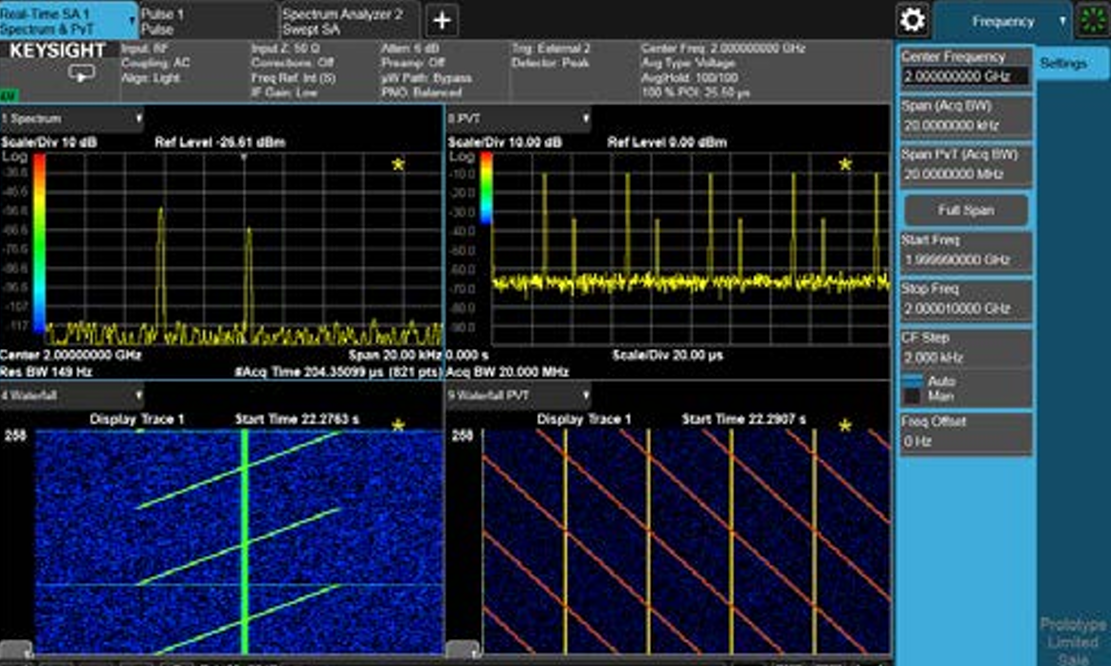
Task: Click the Spectrum color scale bar
Action: [40, 243]
